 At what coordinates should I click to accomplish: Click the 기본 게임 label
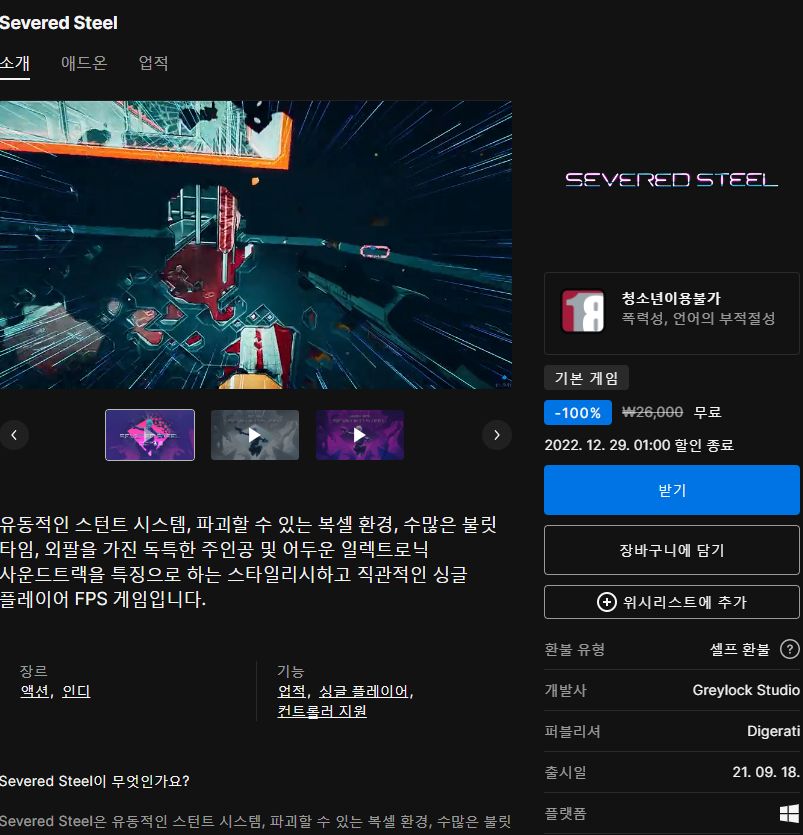(x=586, y=378)
